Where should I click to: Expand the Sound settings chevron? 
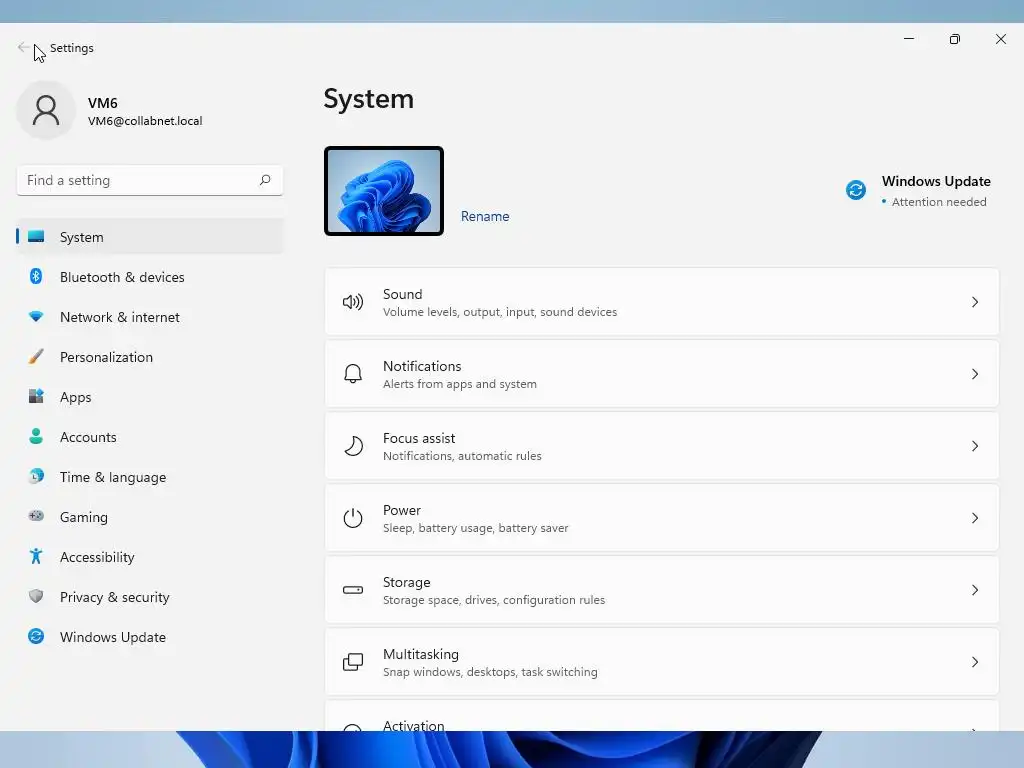[974, 302]
